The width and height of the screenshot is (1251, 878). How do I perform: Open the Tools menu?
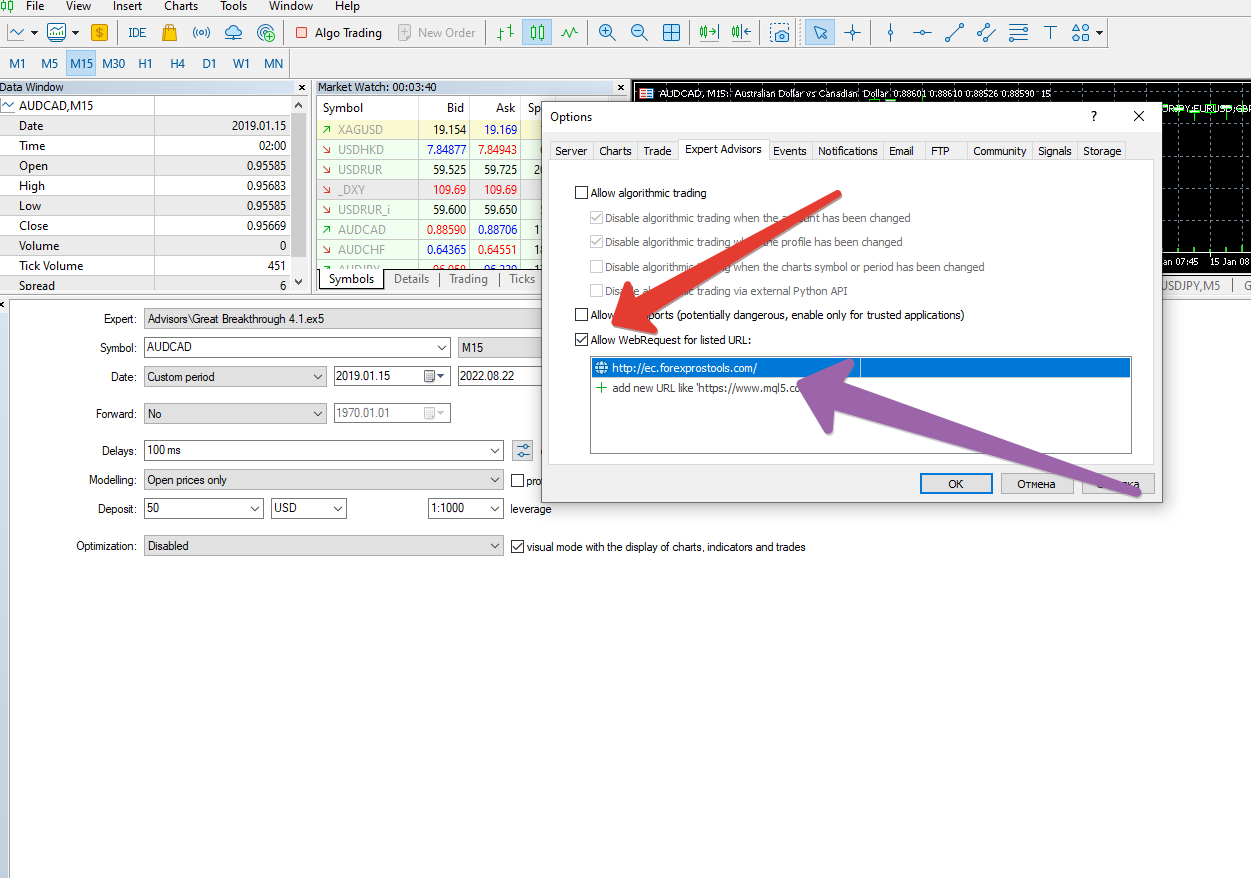pyautogui.click(x=233, y=6)
